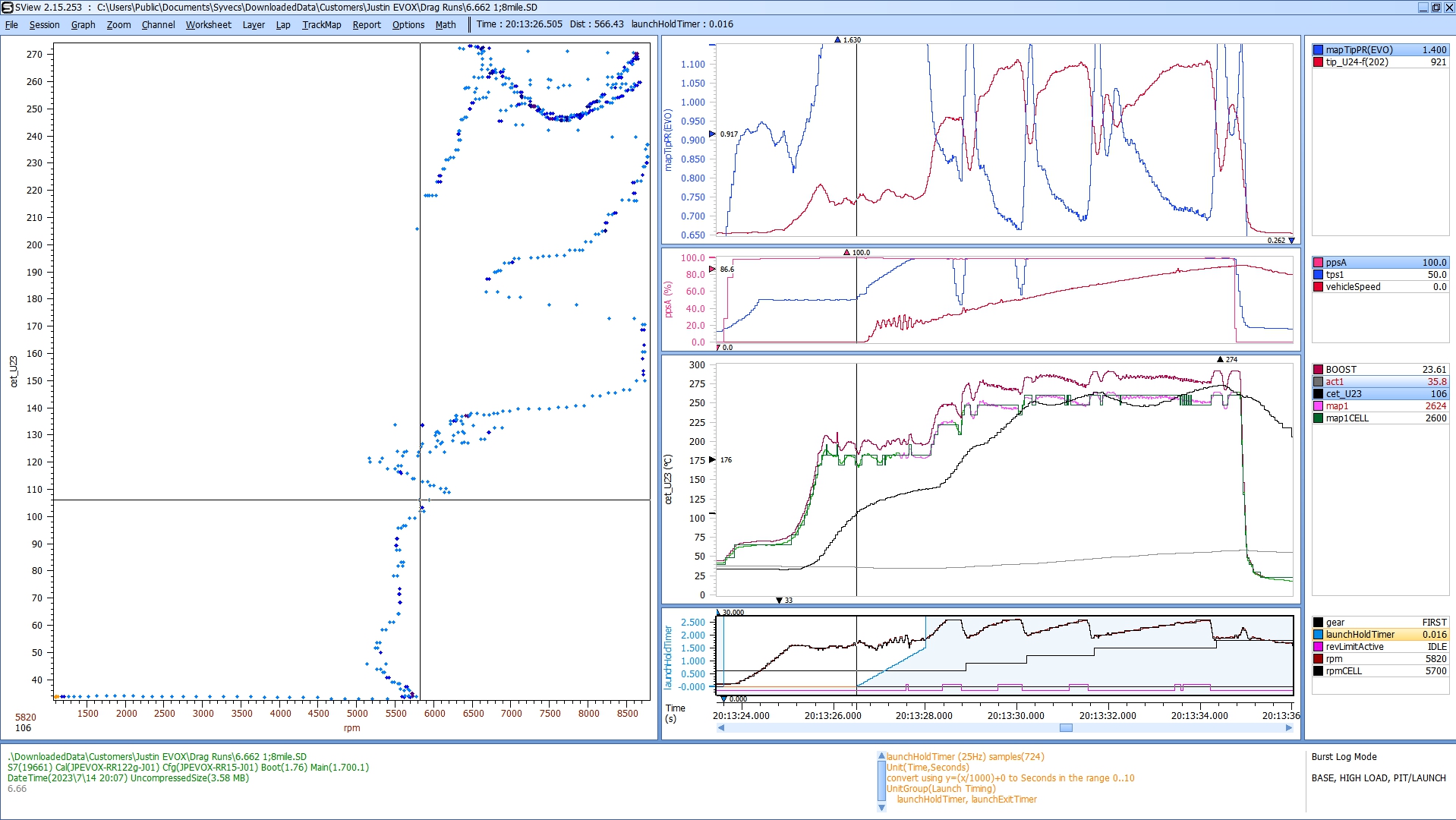
Task: Select the act1 channel row
Action: point(1335,382)
